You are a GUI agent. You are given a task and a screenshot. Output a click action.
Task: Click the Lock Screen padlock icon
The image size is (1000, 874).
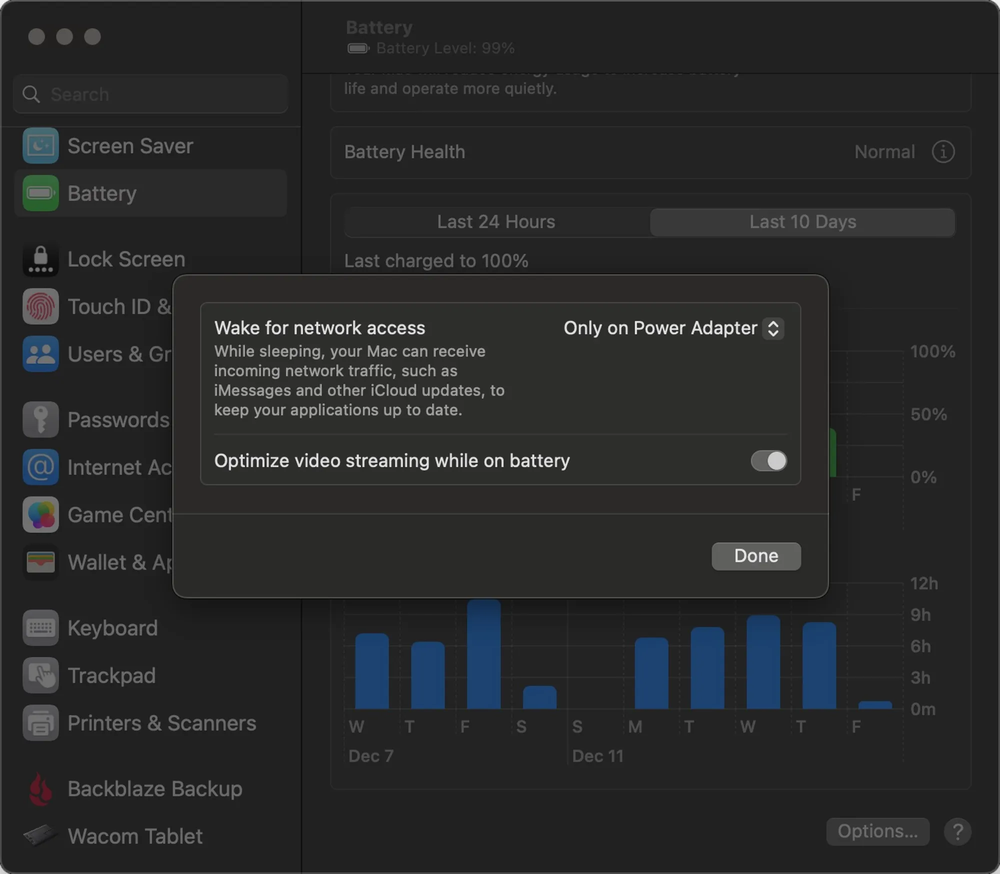tap(40, 259)
